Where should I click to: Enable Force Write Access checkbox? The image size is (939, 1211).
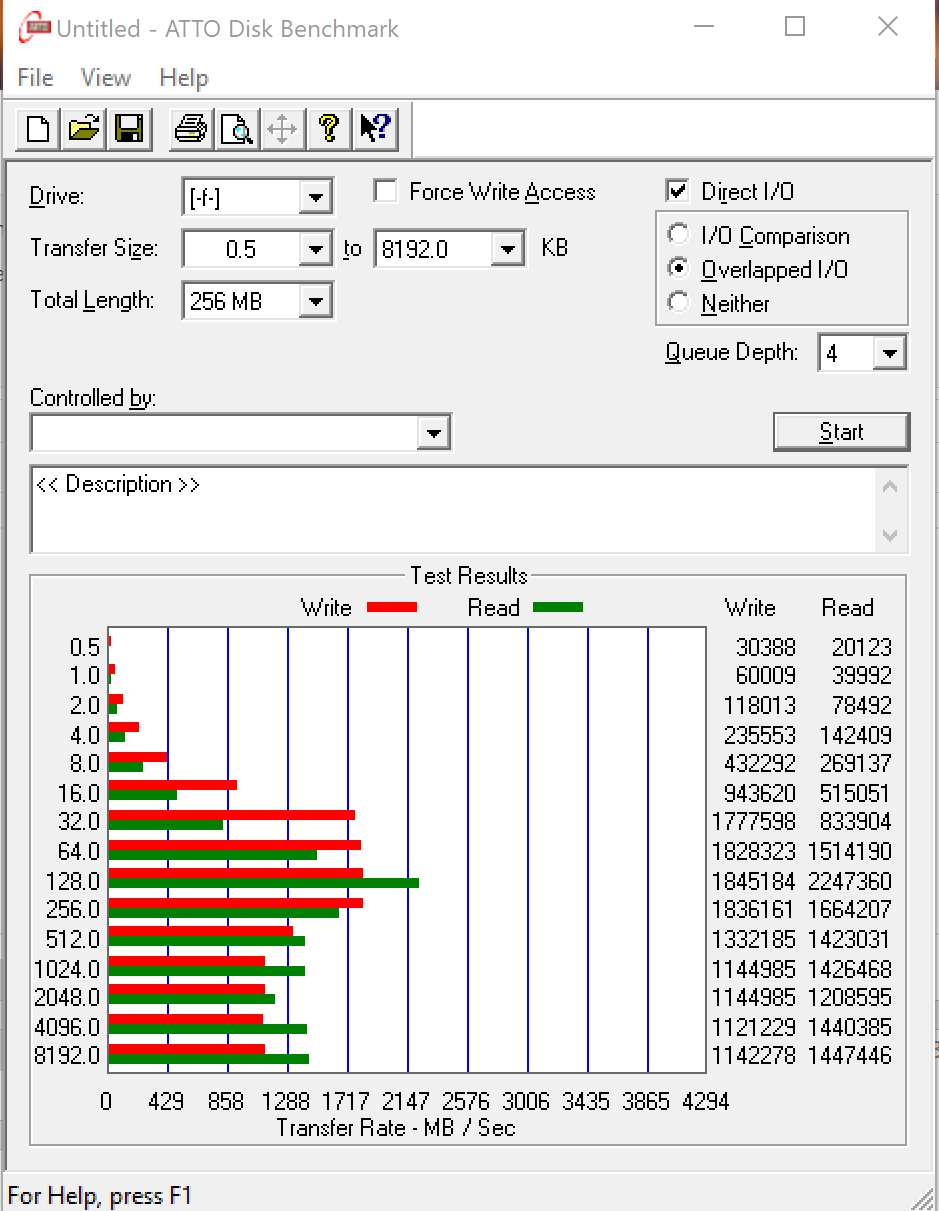385,192
